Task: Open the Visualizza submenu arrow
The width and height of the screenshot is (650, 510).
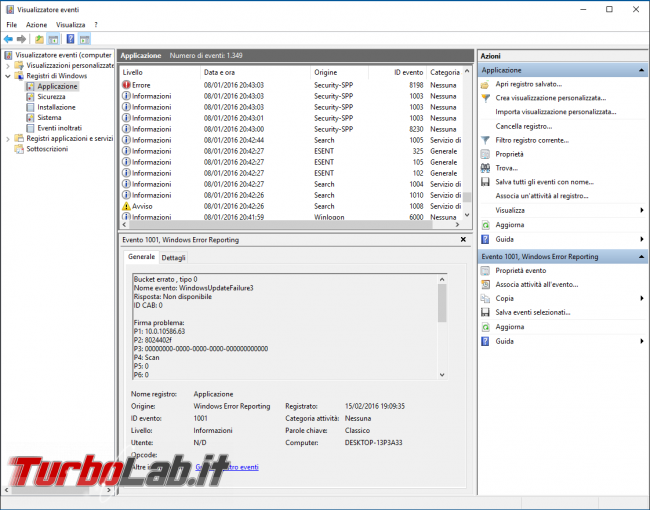Action: [x=641, y=210]
